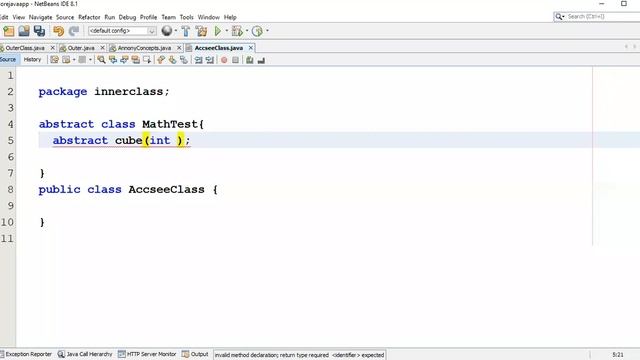
Task: Click the Find Selection magnifier icon
Action: (101, 60)
